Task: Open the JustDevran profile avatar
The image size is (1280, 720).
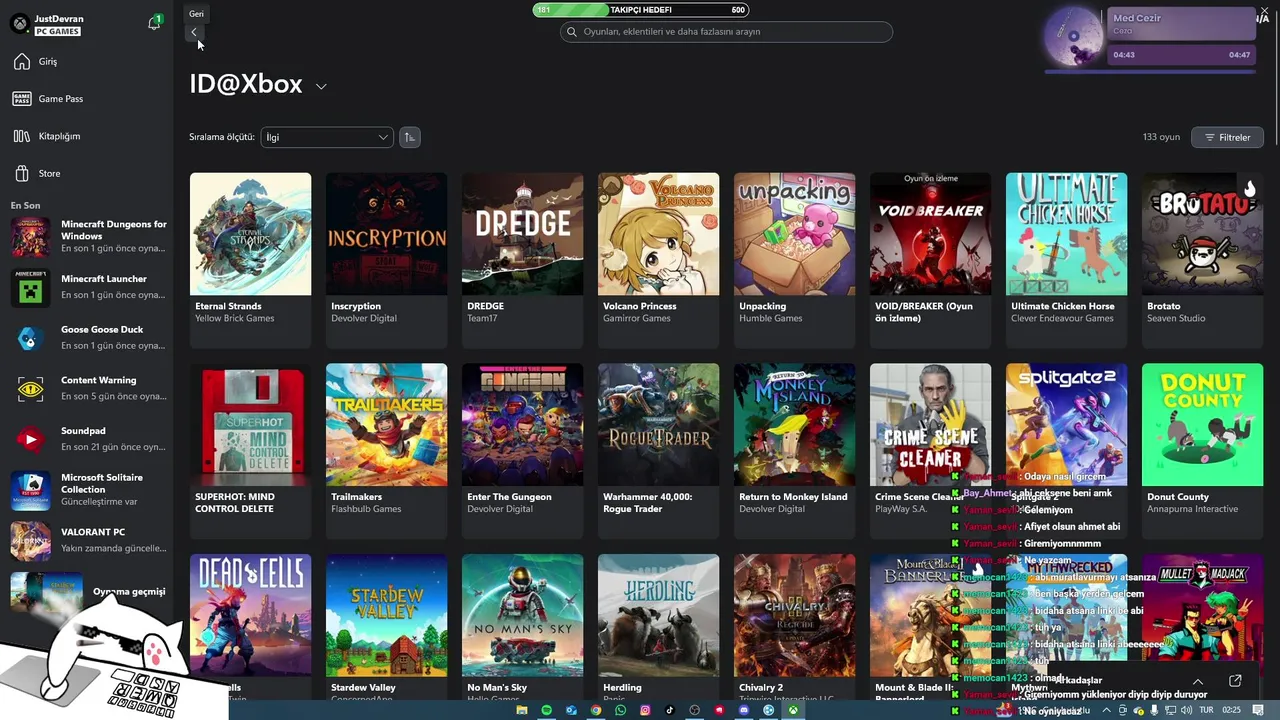Action: point(19,24)
